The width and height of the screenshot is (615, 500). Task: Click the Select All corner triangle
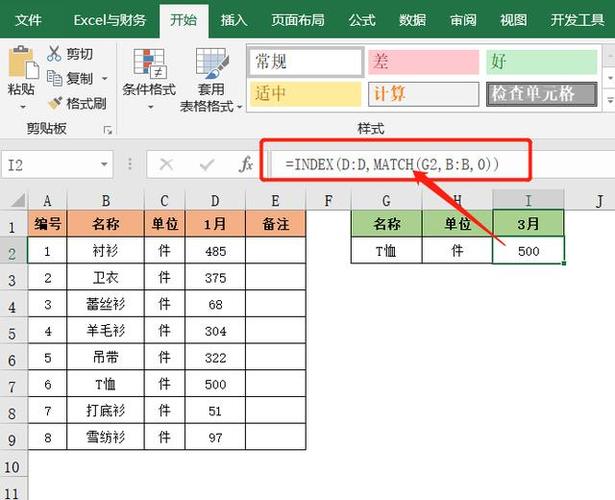click(18, 200)
